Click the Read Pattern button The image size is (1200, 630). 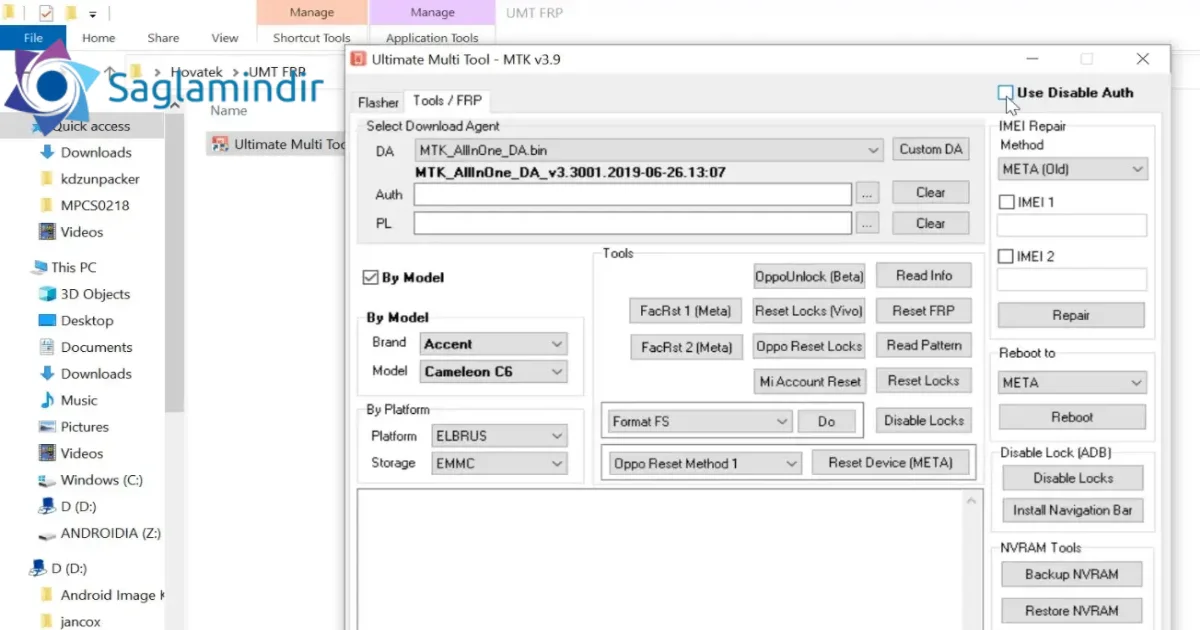(923, 346)
